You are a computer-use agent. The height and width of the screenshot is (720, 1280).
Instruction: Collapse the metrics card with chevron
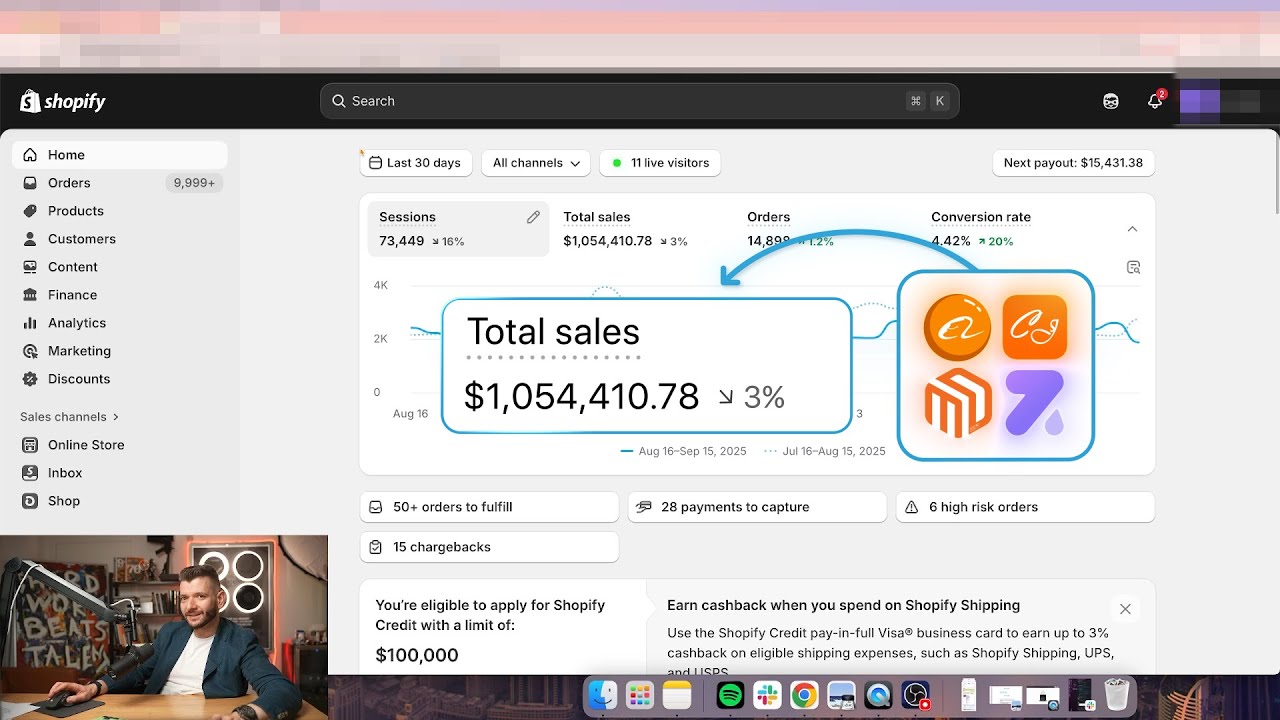(x=1132, y=229)
